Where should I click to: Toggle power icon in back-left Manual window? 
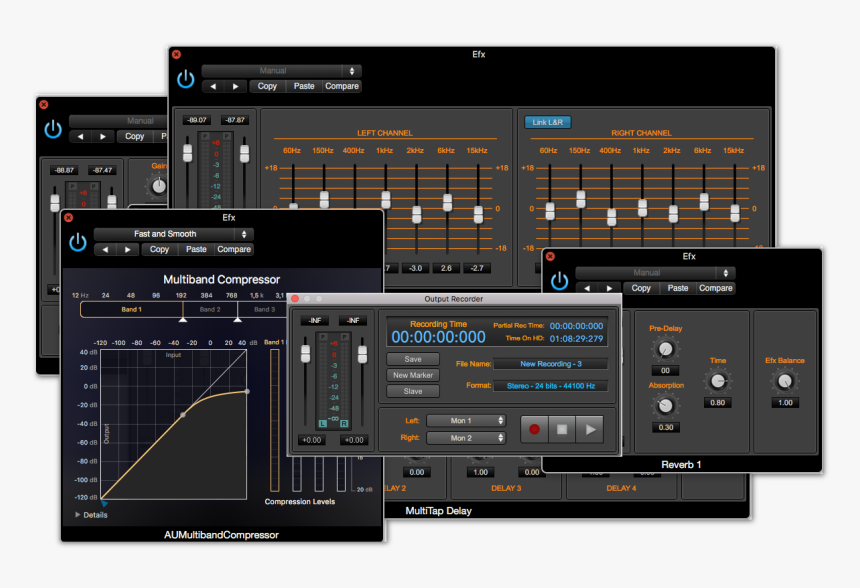[x=53, y=129]
